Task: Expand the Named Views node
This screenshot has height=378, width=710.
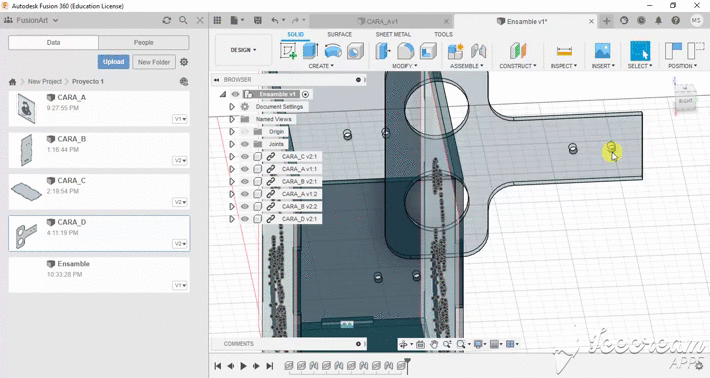Action: (232, 119)
